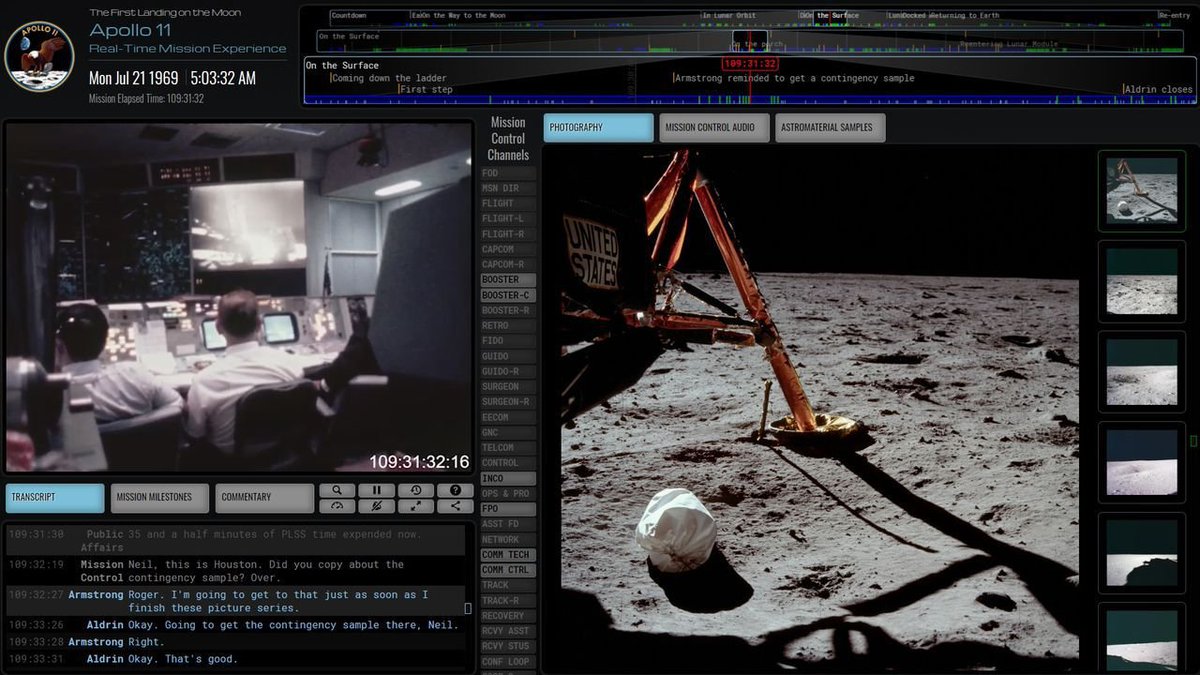Open help via the question mark icon
The image size is (1200, 675).
coord(455,490)
